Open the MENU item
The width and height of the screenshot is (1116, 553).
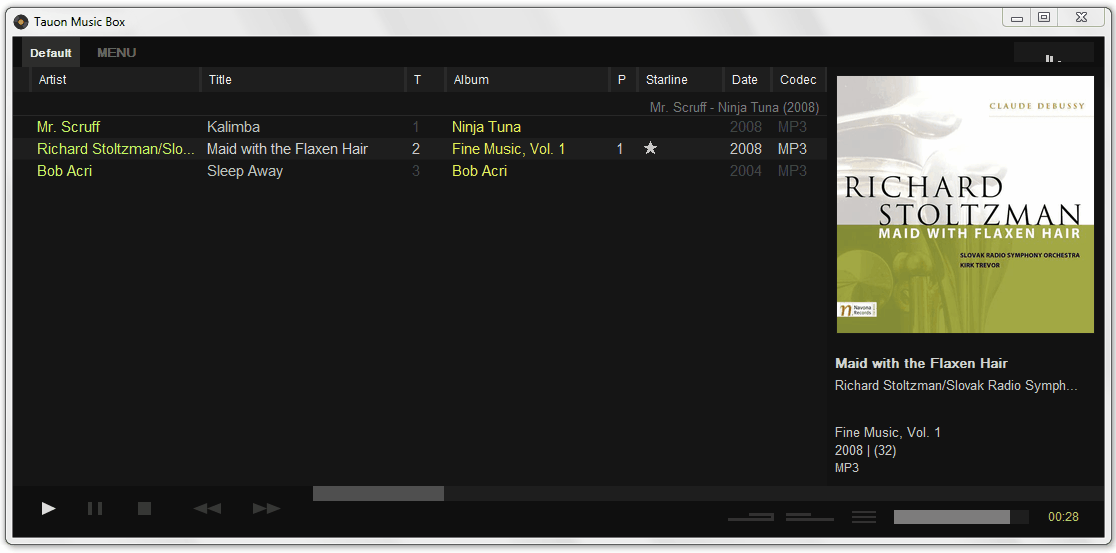pyautogui.click(x=117, y=53)
